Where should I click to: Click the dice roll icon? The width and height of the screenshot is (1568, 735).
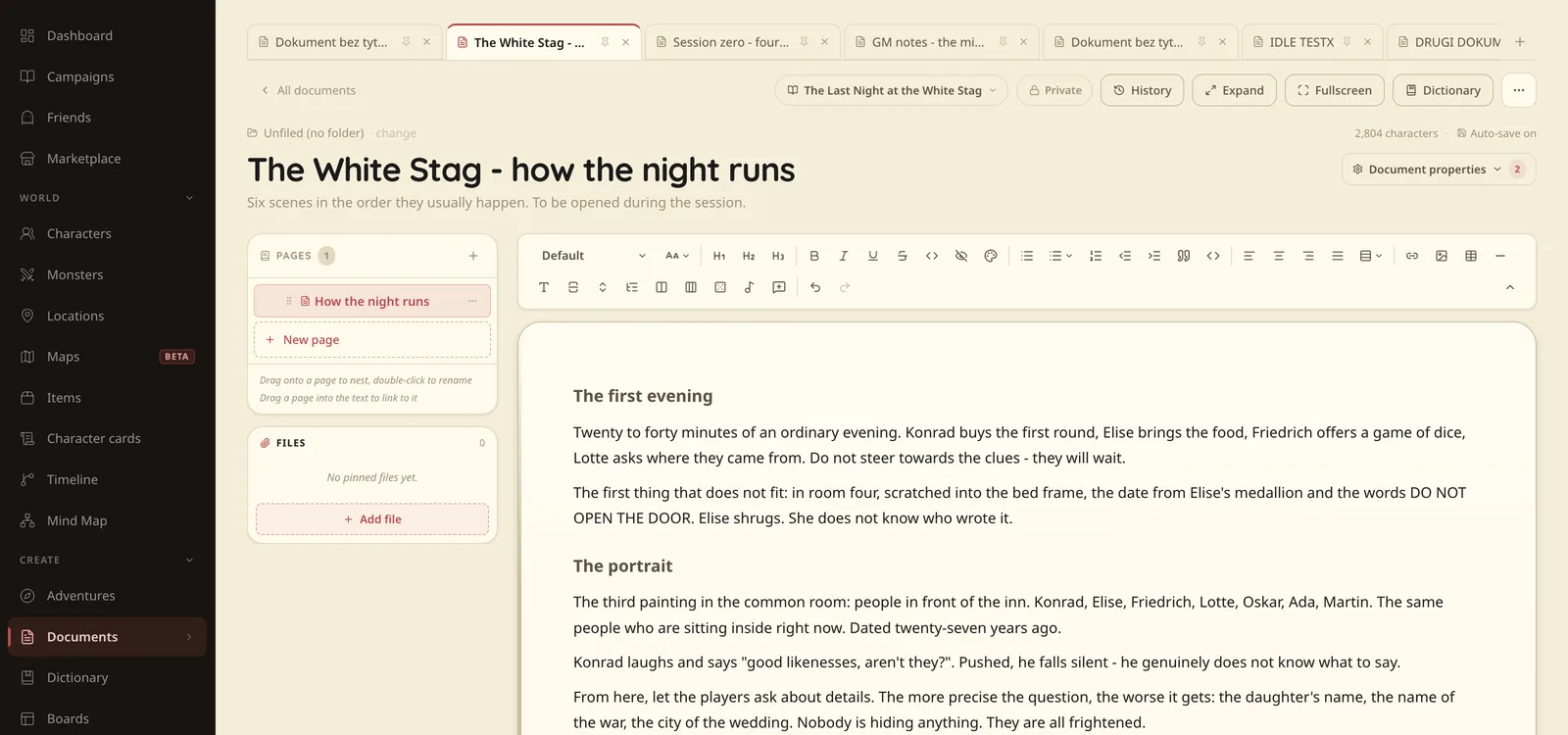[720, 287]
